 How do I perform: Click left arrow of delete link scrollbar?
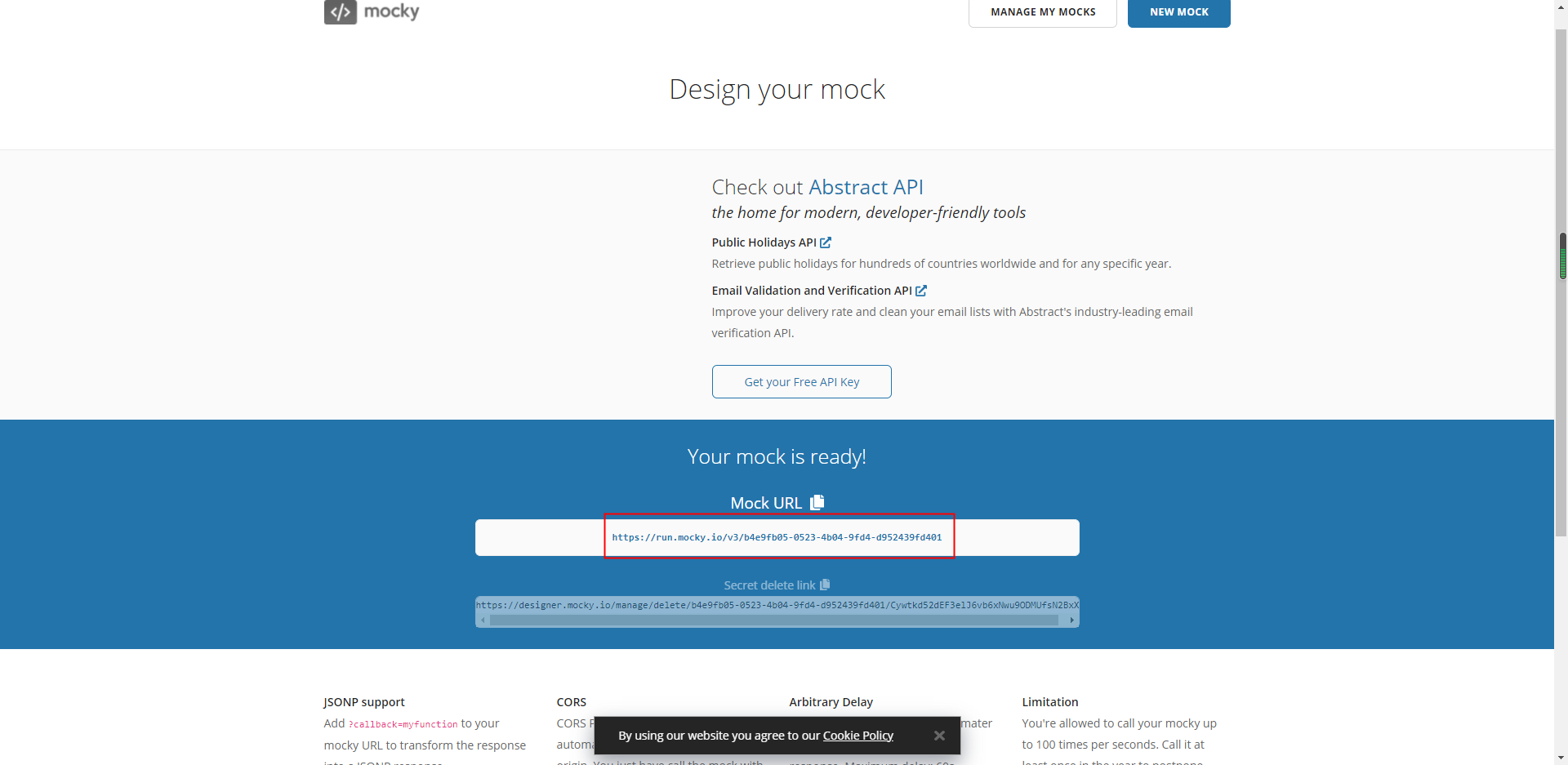tap(483, 620)
